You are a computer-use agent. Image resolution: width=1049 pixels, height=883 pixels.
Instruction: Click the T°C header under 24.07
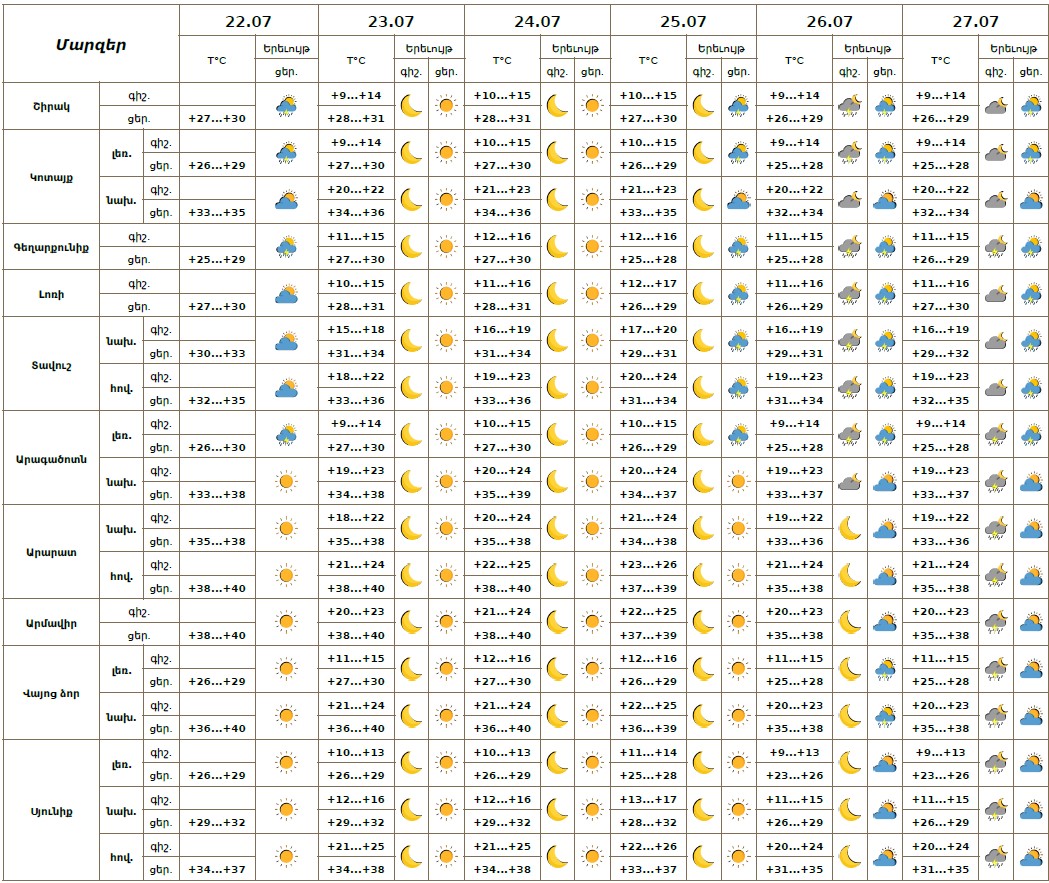pyautogui.click(x=502, y=60)
